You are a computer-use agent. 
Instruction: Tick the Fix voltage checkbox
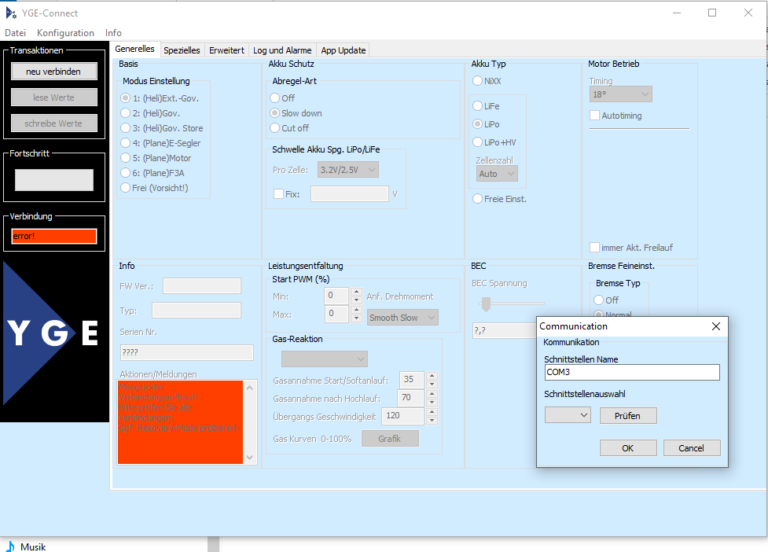[x=279, y=194]
